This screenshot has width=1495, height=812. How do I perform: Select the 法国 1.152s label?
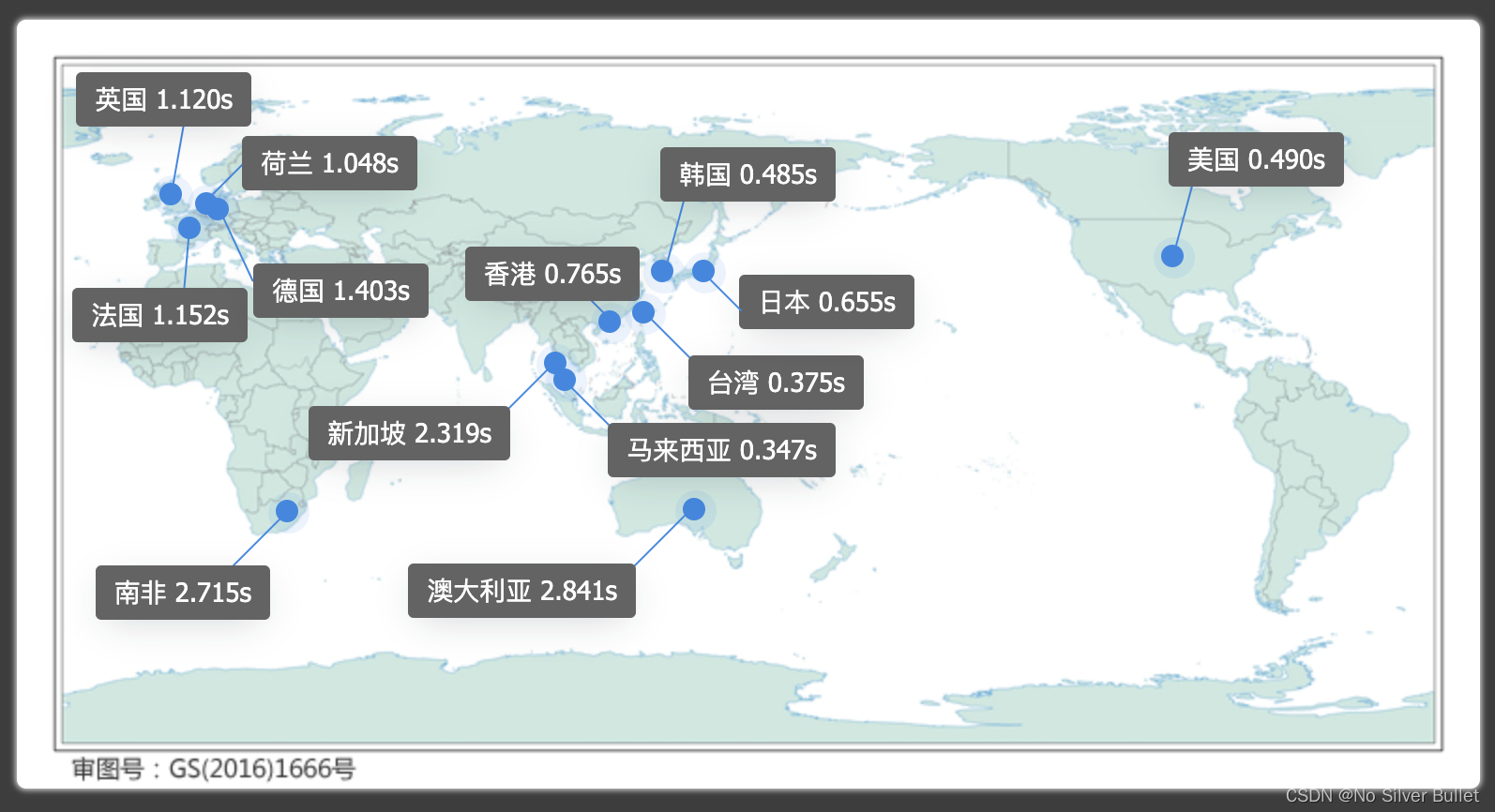click(x=159, y=315)
